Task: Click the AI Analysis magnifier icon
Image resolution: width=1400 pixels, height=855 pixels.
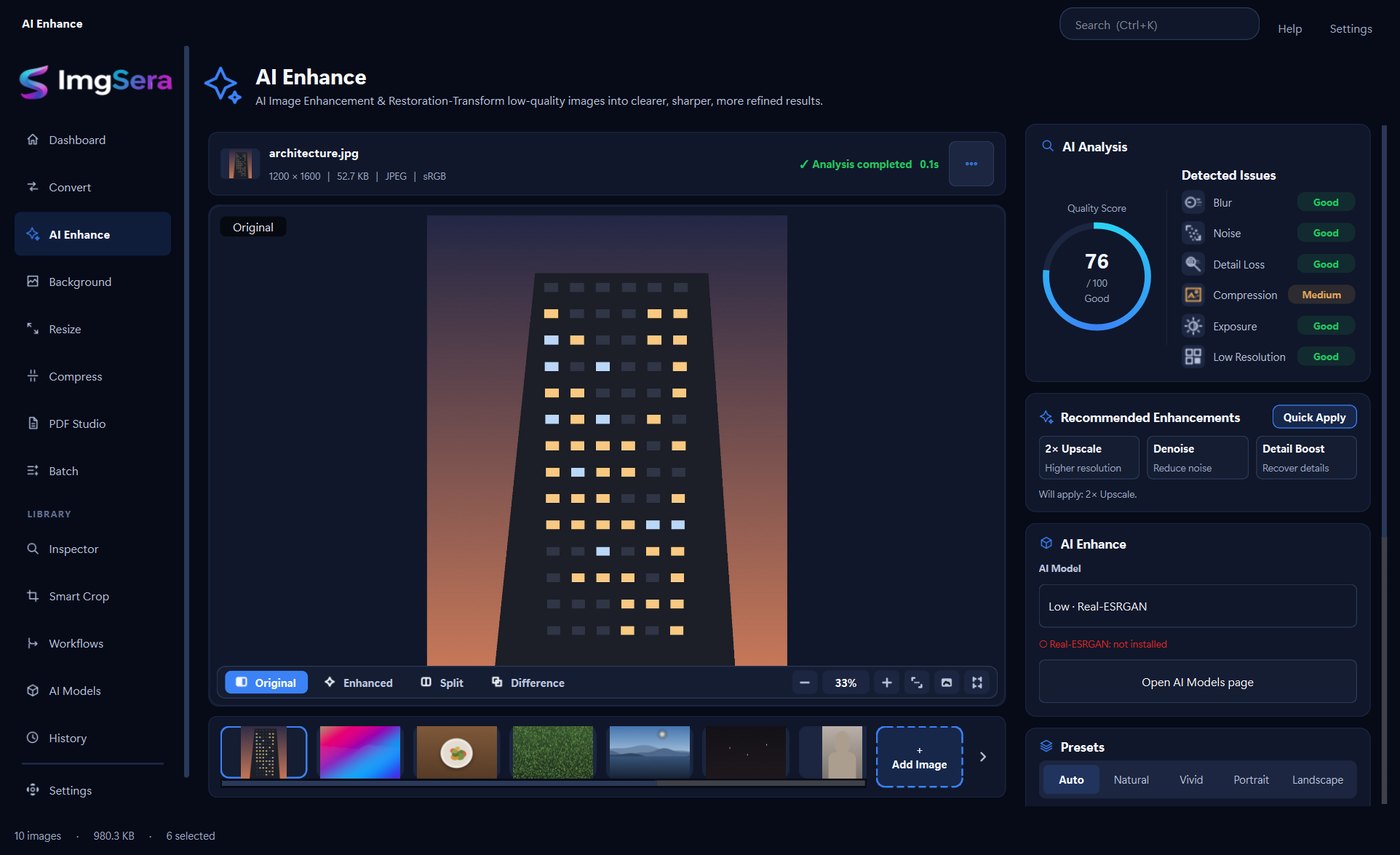Action: click(x=1047, y=146)
